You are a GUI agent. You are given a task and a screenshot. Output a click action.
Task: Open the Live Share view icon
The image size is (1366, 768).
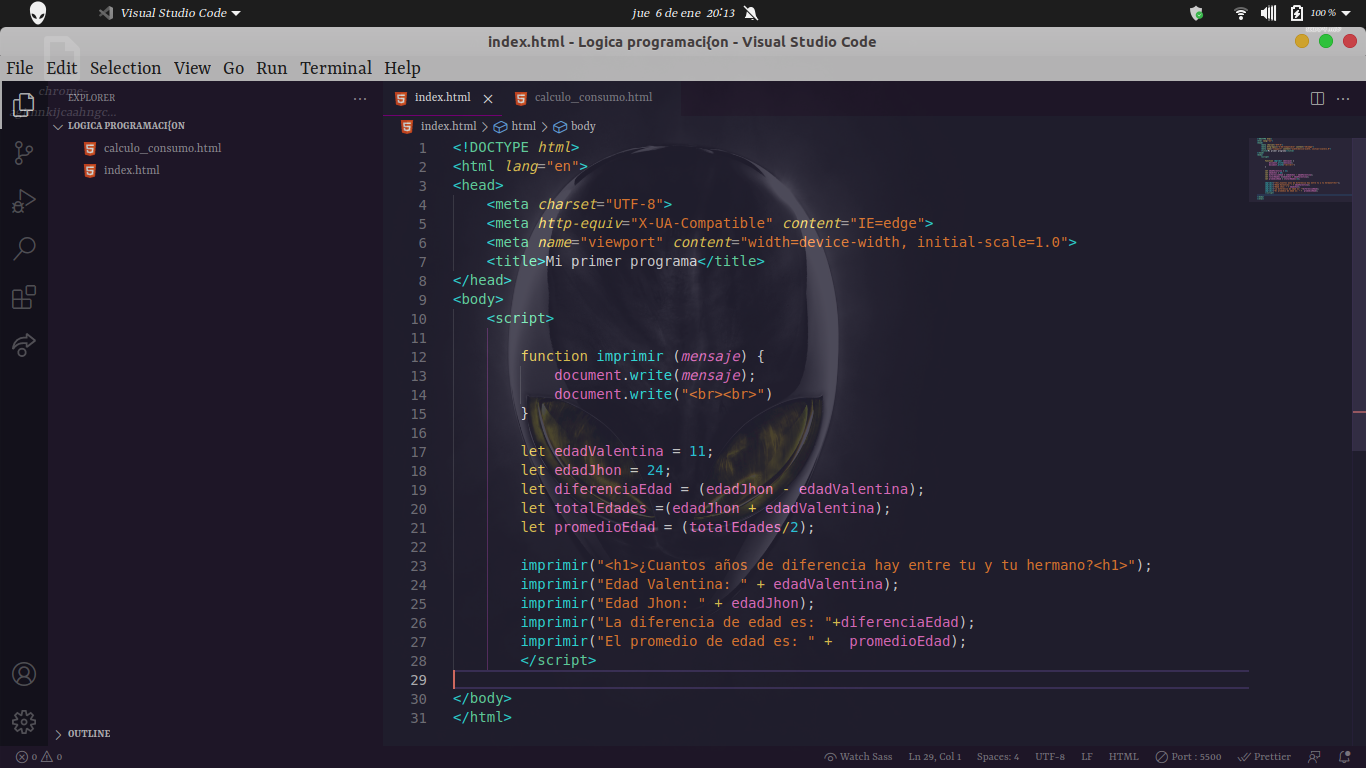click(24, 345)
